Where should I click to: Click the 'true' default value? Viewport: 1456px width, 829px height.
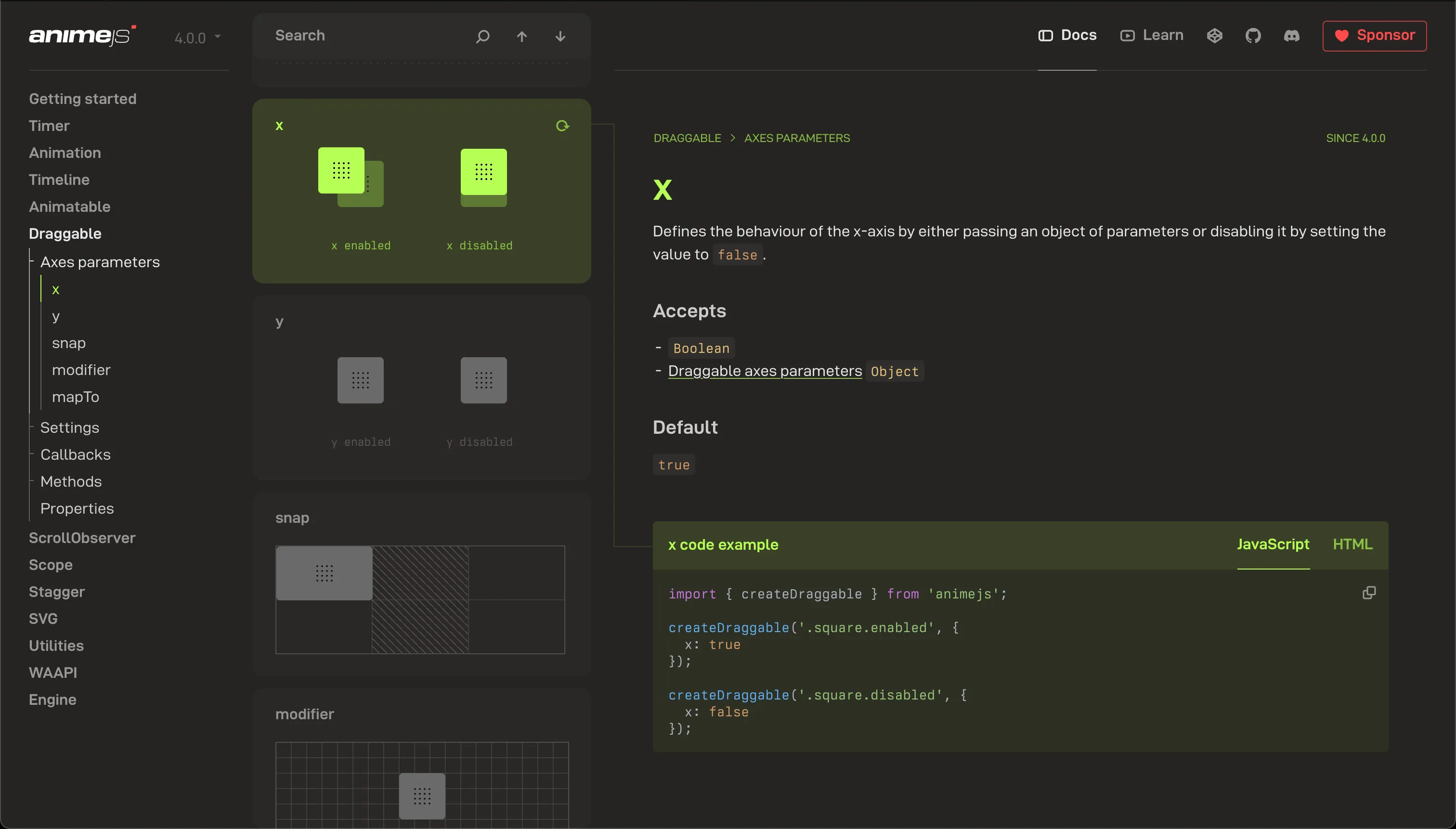674,465
